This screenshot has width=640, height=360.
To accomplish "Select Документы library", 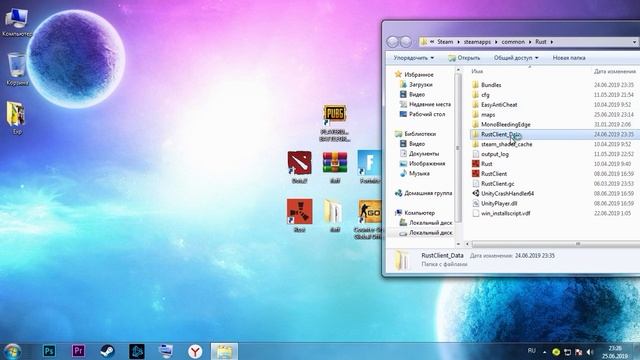I will (x=419, y=153).
